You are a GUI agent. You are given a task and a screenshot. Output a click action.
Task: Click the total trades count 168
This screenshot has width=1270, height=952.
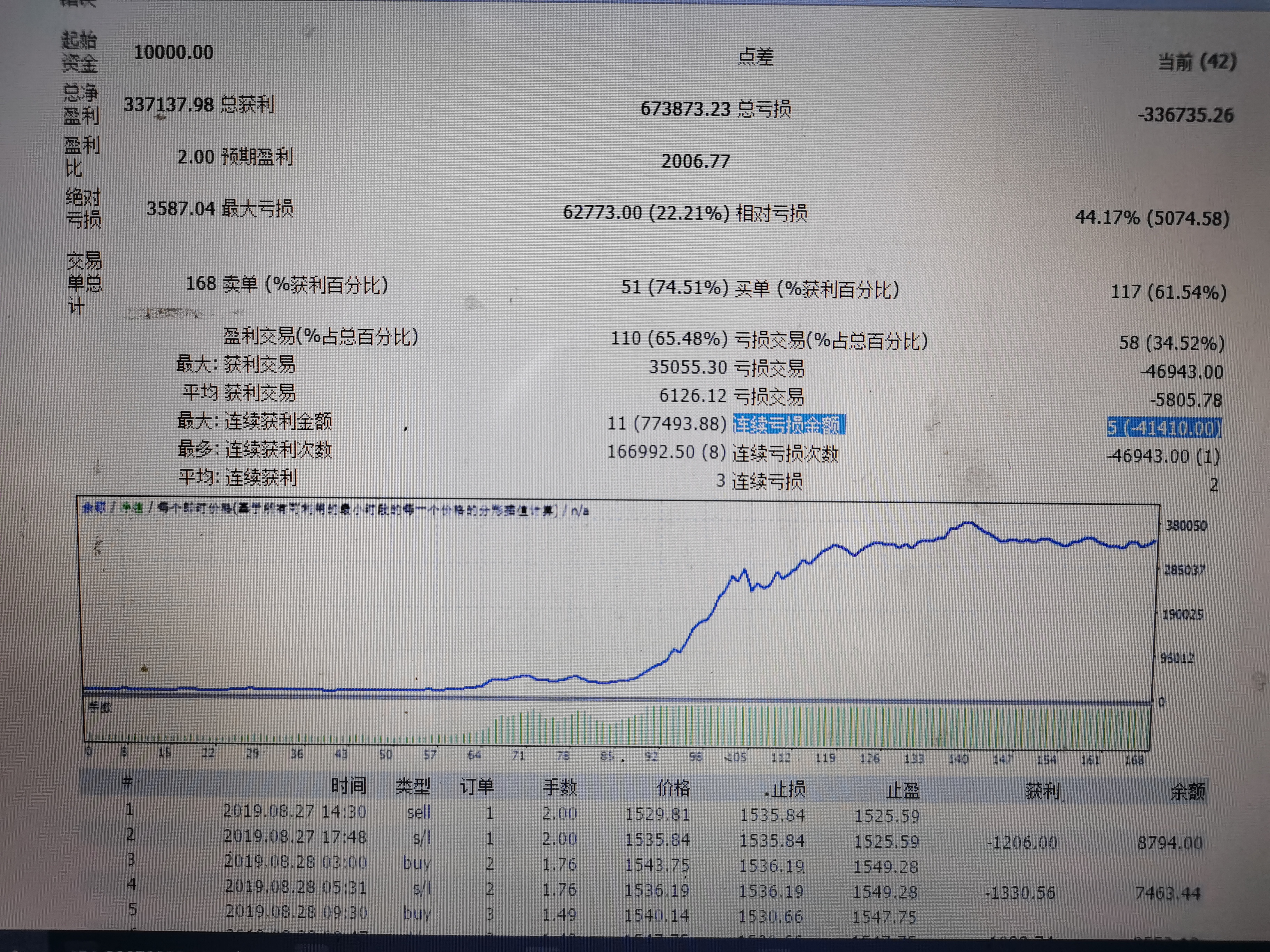(x=201, y=284)
